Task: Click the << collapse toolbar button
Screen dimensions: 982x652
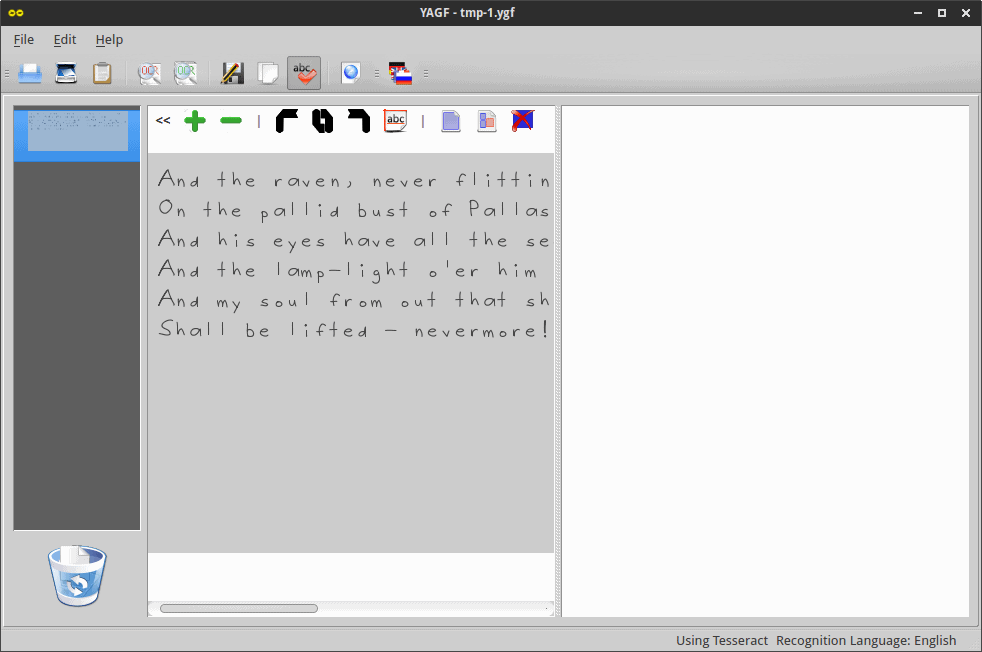Action: [x=163, y=120]
